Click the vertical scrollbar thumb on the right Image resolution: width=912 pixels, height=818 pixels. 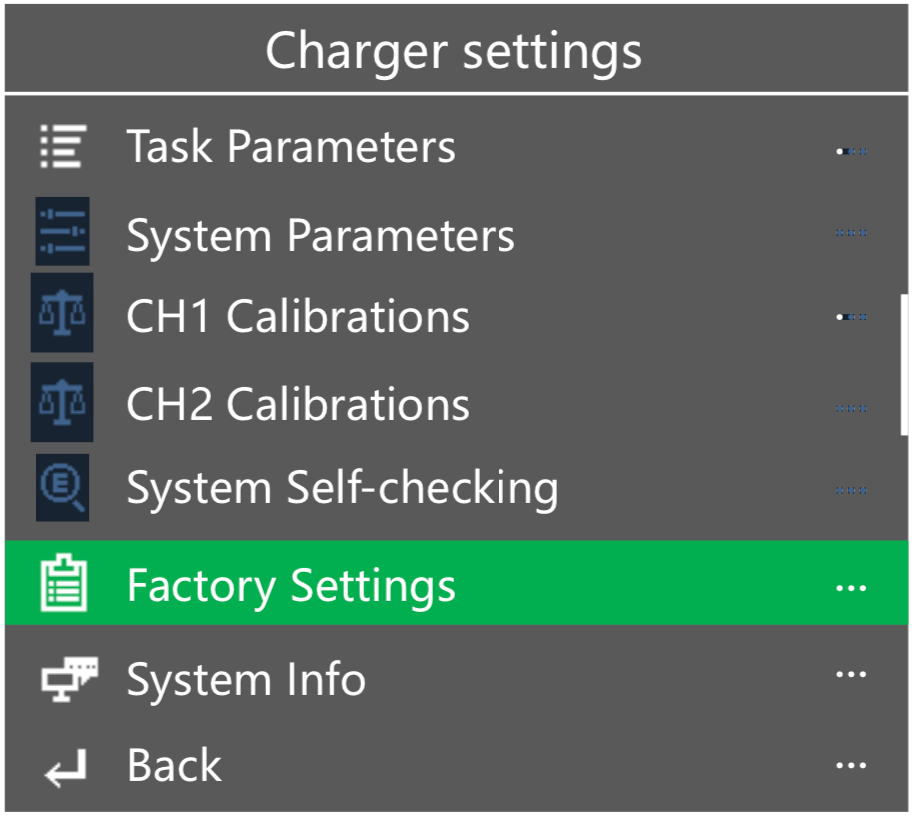pos(904,364)
